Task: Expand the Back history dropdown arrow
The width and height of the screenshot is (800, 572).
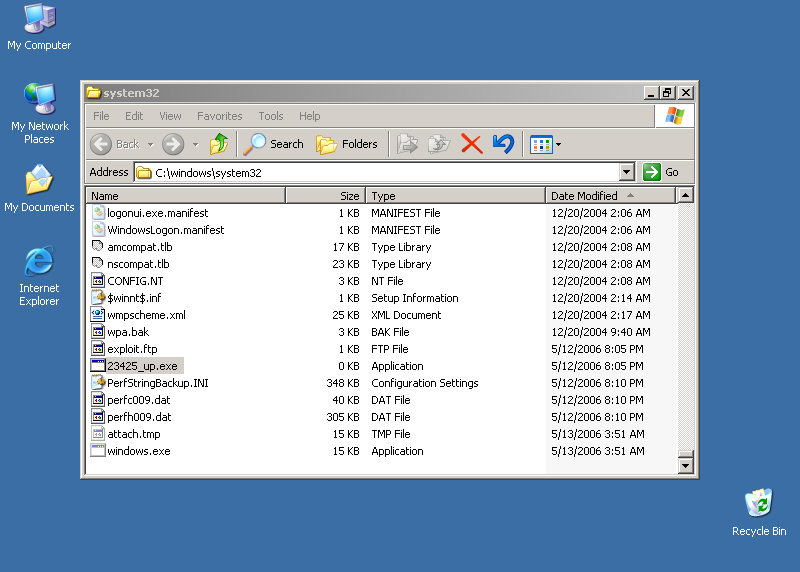Action: pyautogui.click(x=151, y=145)
